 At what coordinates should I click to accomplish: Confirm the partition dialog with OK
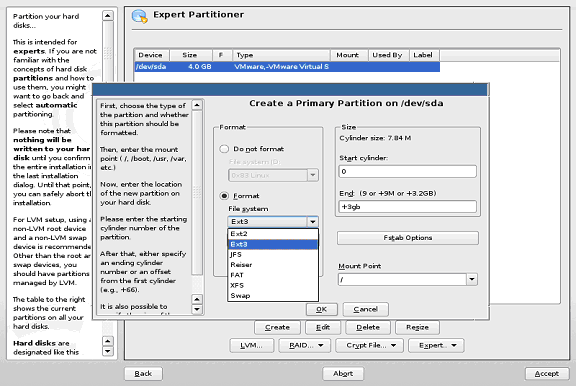click(x=322, y=309)
